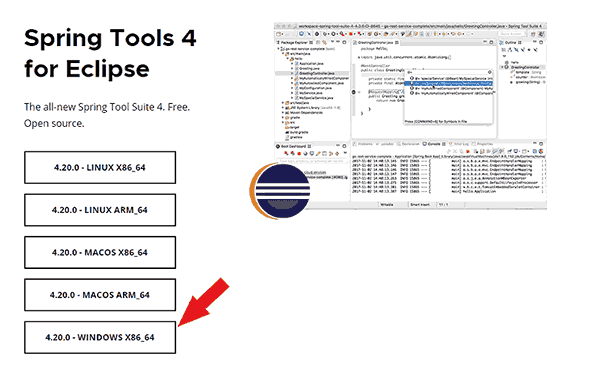The height and width of the screenshot is (375, 590).
Task: Click the red stop icon in Boot Dashboard
Action: [x=299, y=153]
